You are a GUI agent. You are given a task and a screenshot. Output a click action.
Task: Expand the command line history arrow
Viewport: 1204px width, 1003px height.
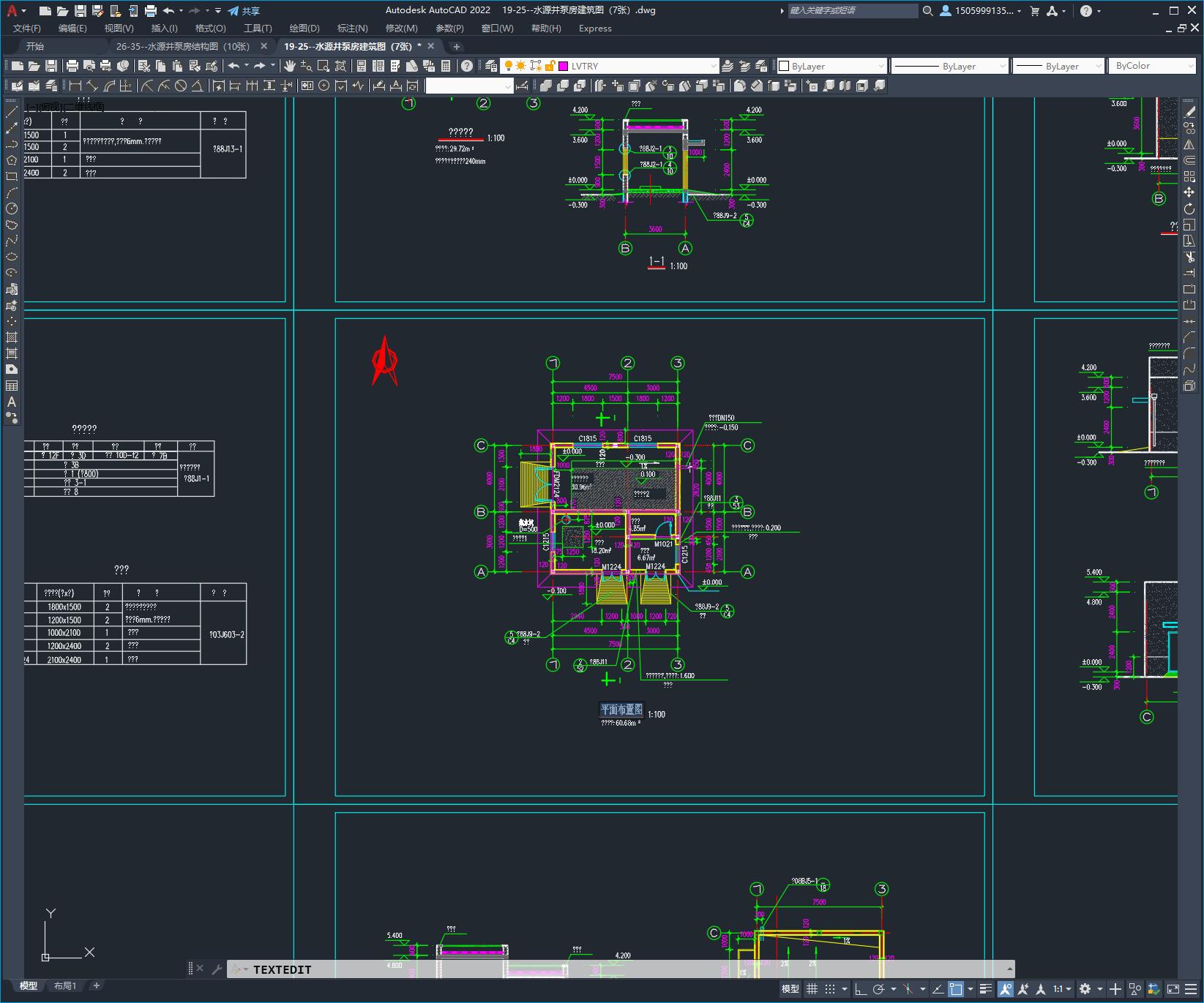point(1009,969)
